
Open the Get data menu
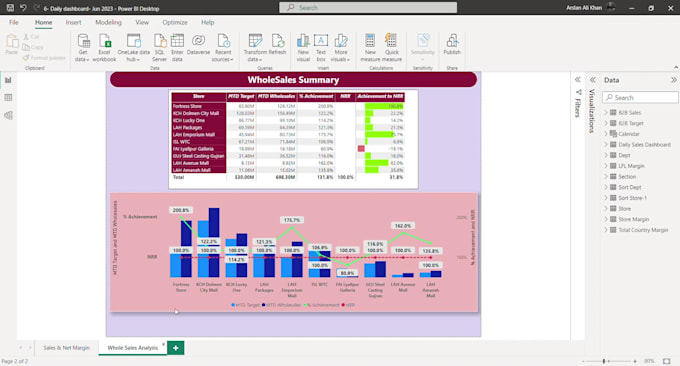pyautogui.click(x=82, y=48)
